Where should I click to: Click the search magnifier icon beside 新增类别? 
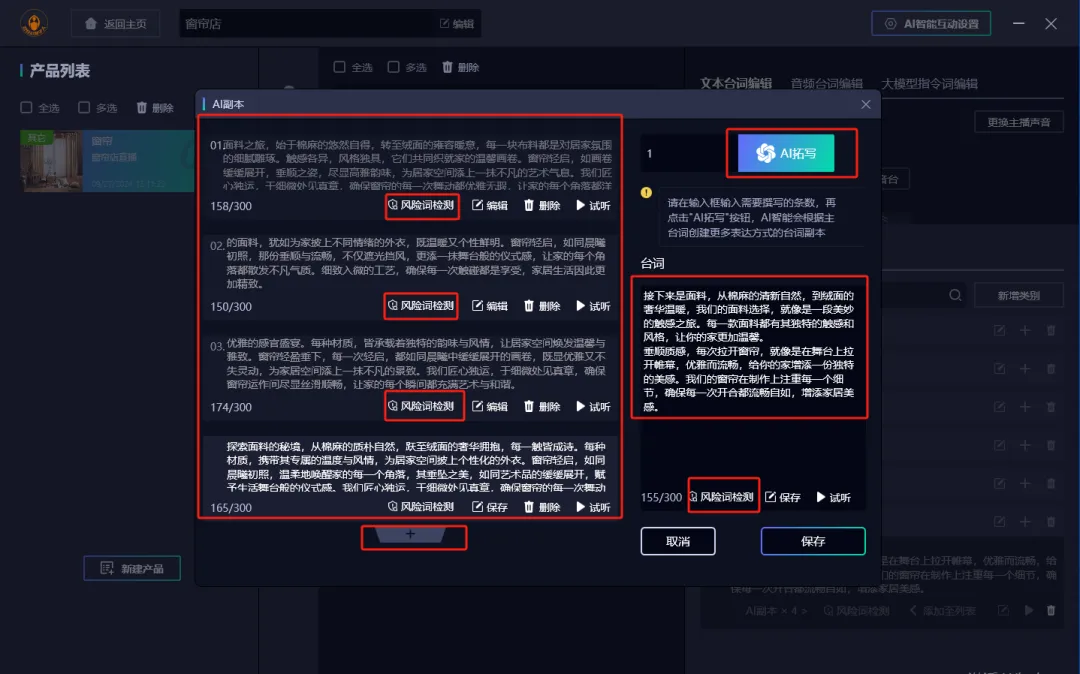pyautogui.click(x=955, y=295)
